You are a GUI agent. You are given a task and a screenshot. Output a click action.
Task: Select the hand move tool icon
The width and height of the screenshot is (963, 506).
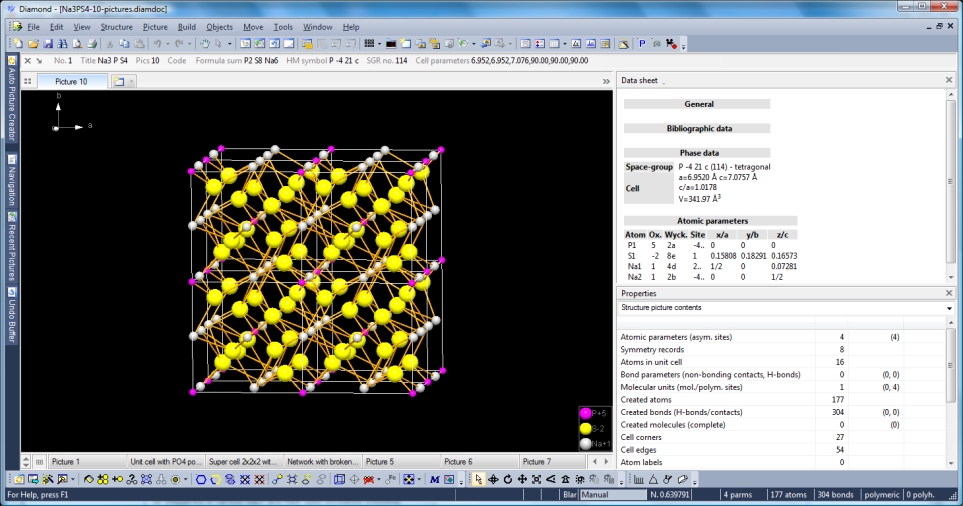[x=204, y=44]
